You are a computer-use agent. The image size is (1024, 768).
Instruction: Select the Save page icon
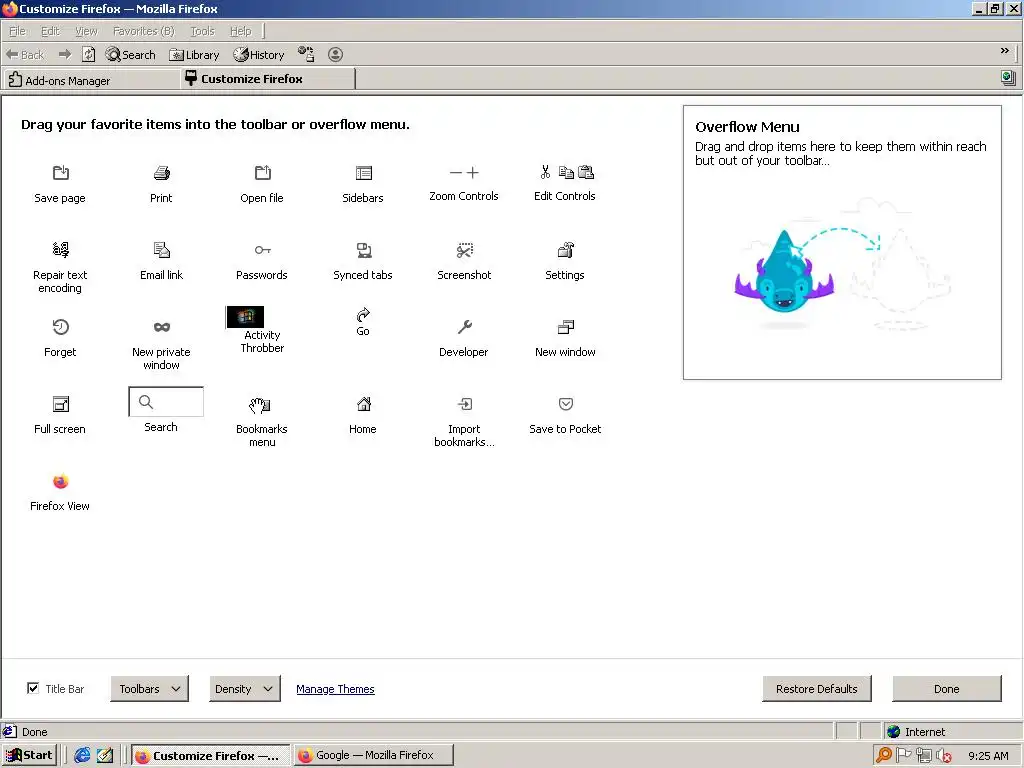tap(60, 172)
